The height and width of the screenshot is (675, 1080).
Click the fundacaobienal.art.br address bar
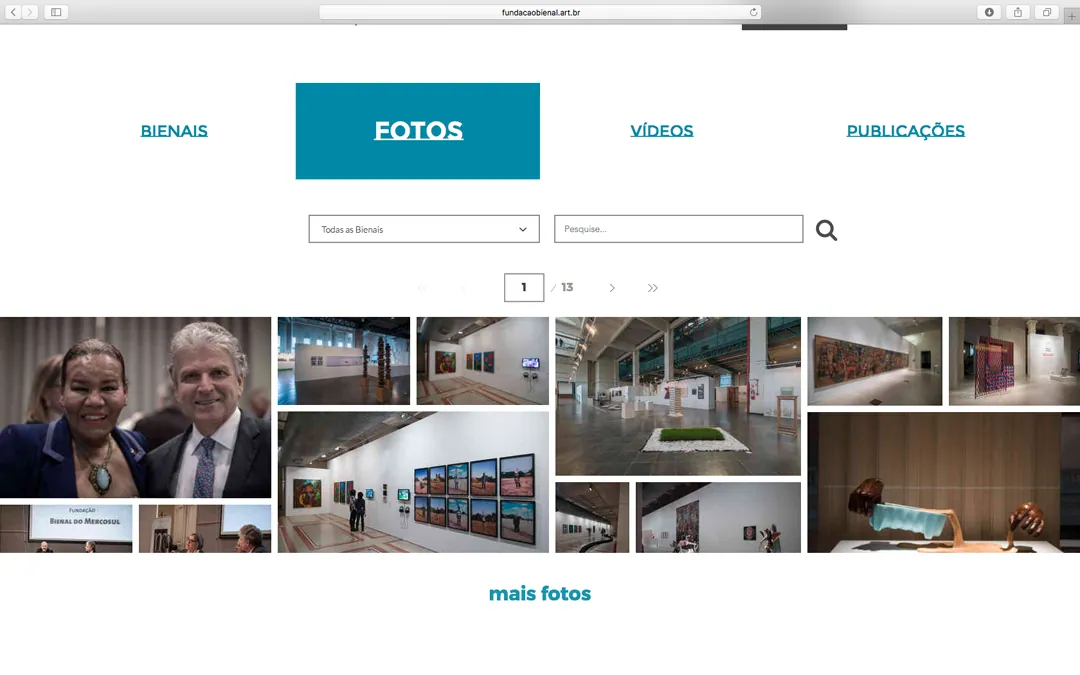[540, 12]
